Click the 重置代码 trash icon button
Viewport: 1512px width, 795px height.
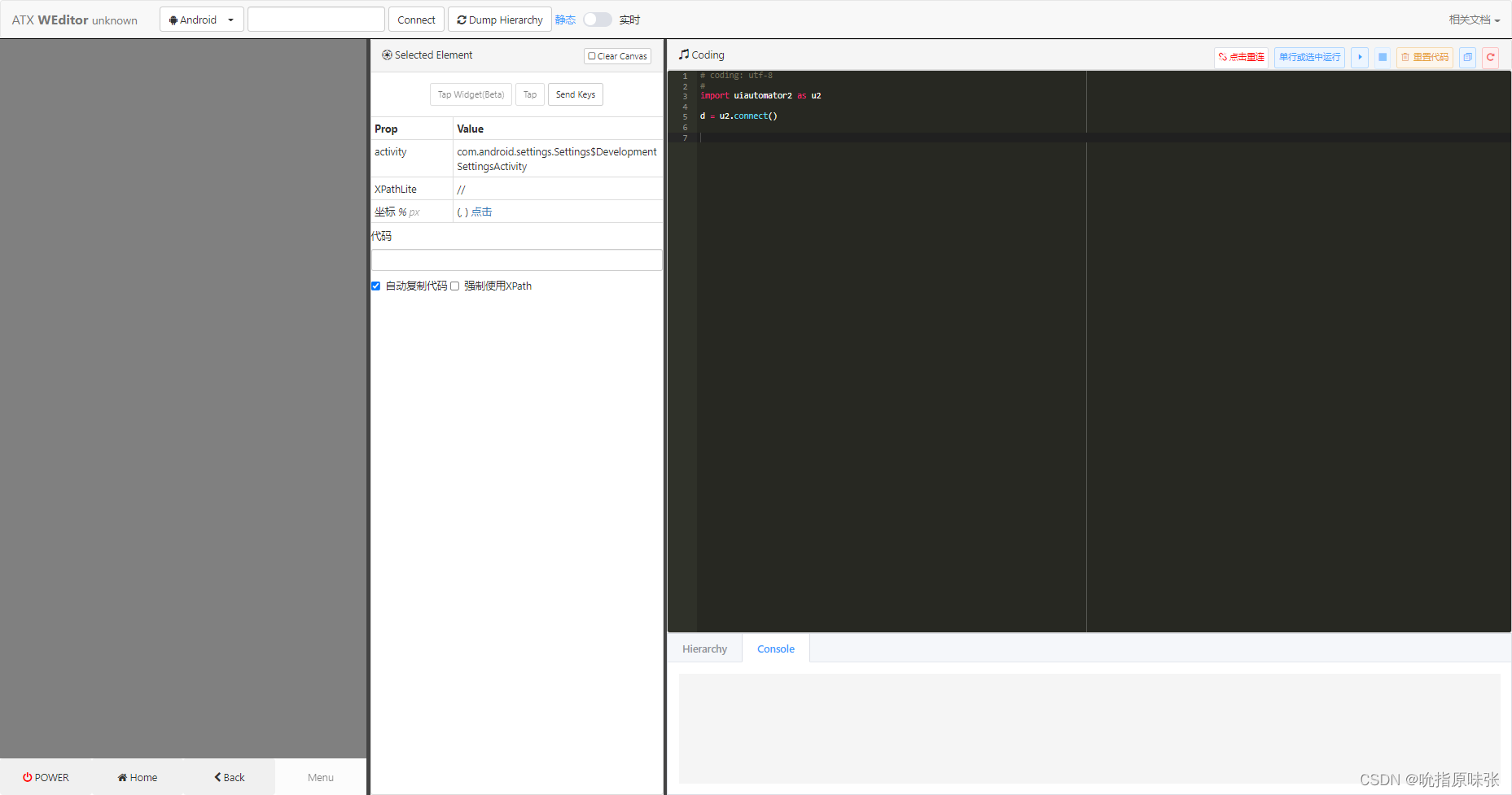tap(1425, 57)
